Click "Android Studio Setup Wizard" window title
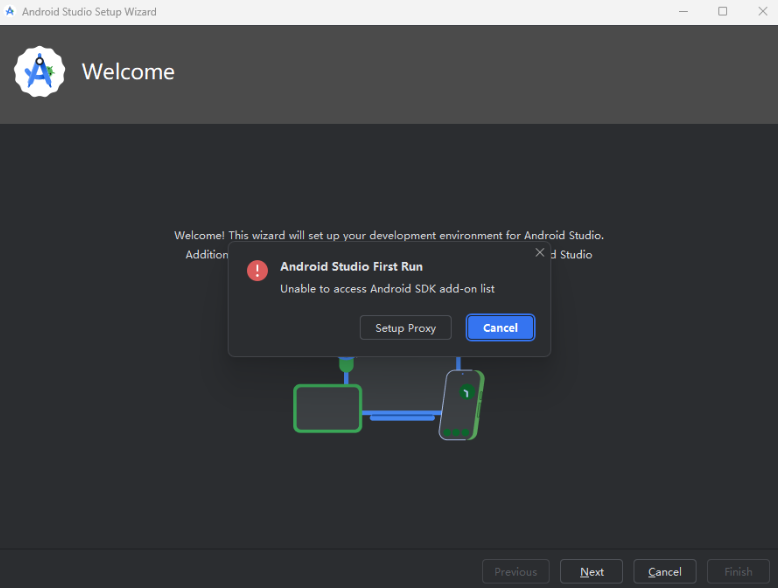778x588 pixels. [x=89, y=11]
